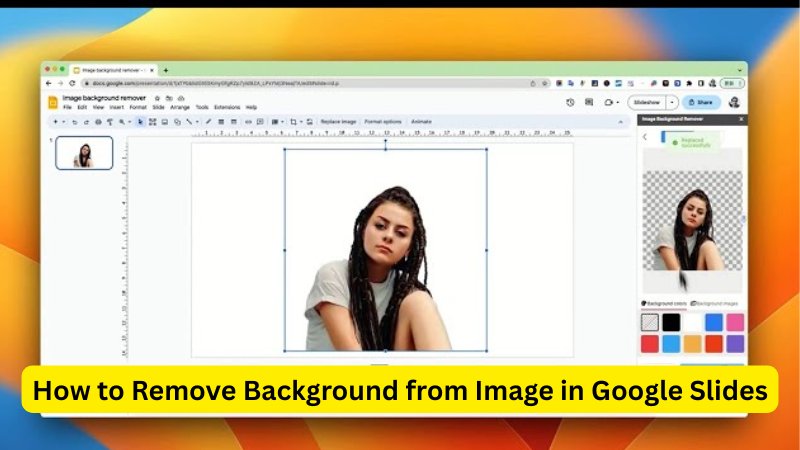Choose the Select arrow cursor tool
This screenshot has height=450, width=800.
pos(140,122)
